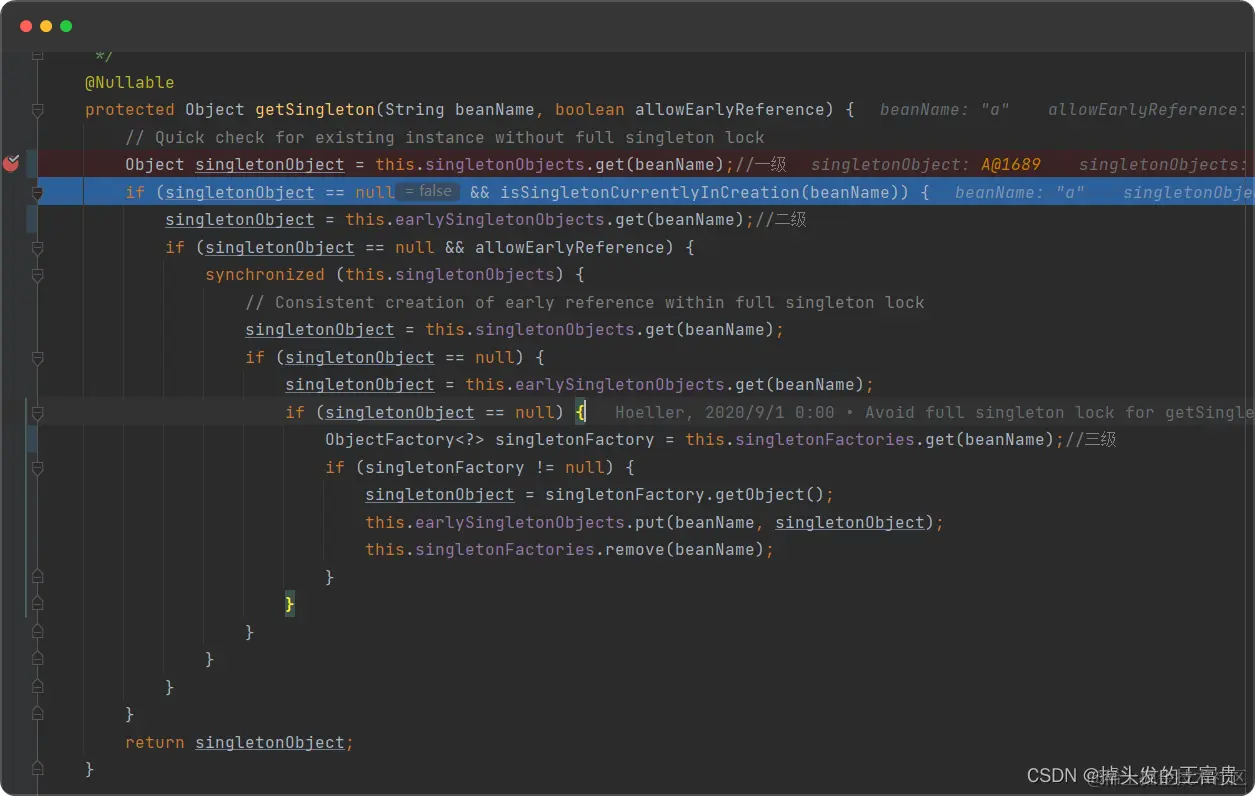Click the green maximize window button
1255x796 pixels.
(66, 26)
